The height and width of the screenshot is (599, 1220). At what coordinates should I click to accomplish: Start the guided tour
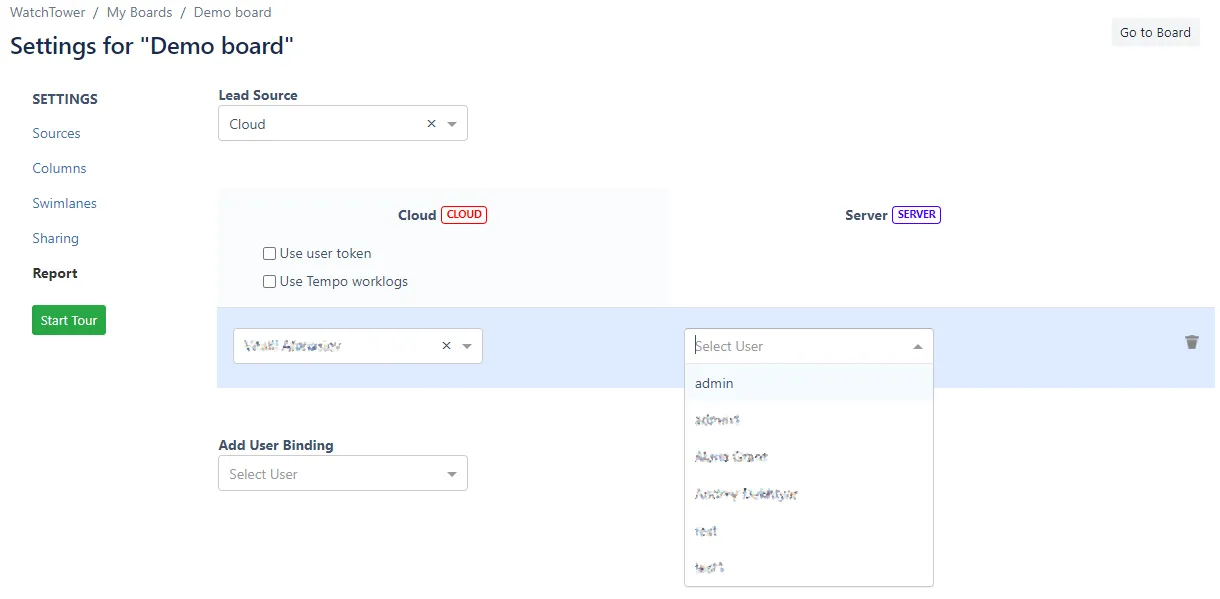pos(69,320)
